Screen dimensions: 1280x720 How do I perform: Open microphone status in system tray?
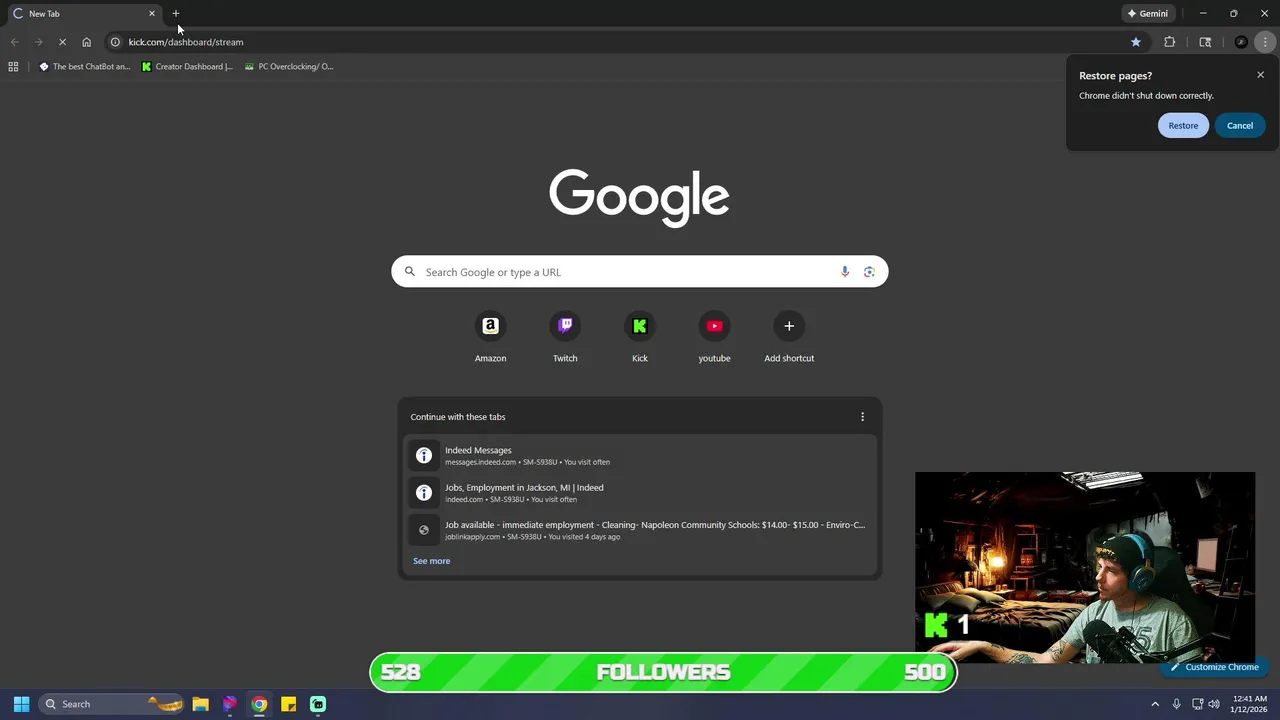[x=1176, y=704]
